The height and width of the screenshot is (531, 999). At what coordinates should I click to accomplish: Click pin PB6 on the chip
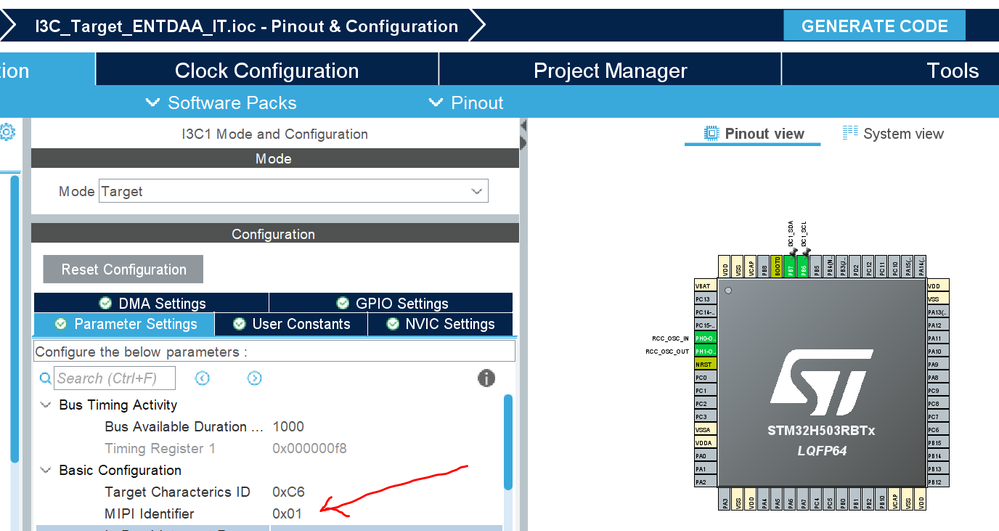pyautogui.click(x=803, y=266)
